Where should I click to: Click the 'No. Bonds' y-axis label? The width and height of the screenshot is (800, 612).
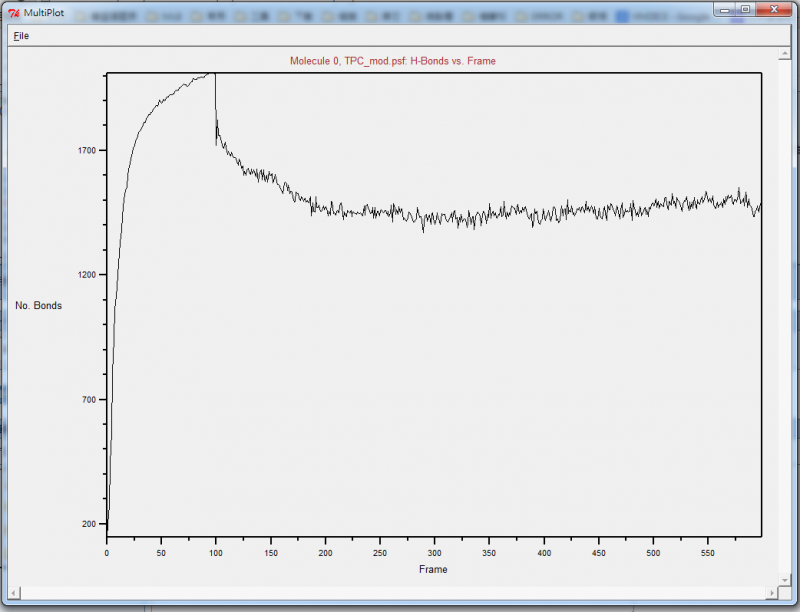[38, 305]
